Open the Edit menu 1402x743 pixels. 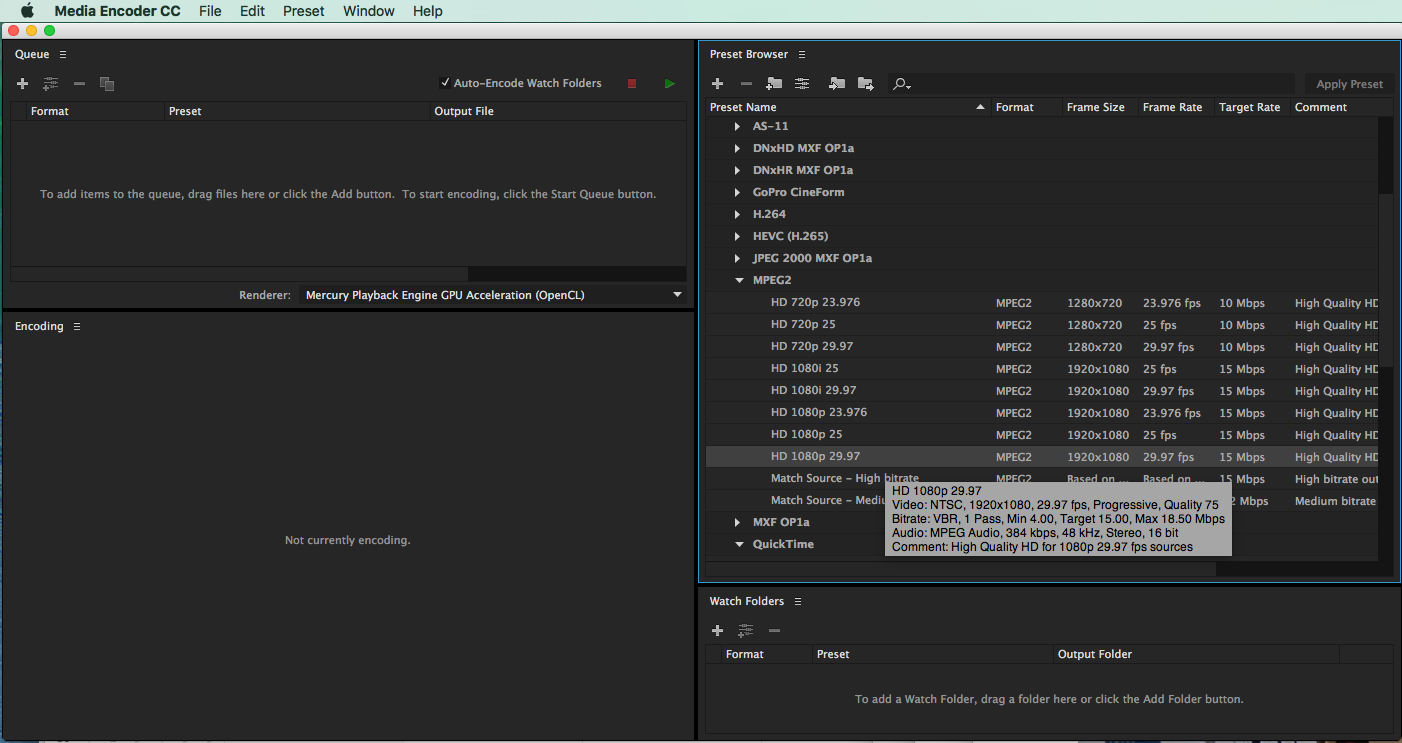pos(252,11)
